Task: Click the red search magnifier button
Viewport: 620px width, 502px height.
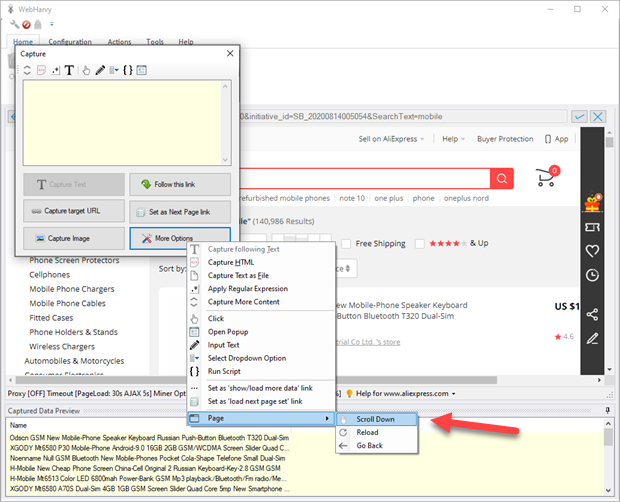Action: tap(501, 178)
